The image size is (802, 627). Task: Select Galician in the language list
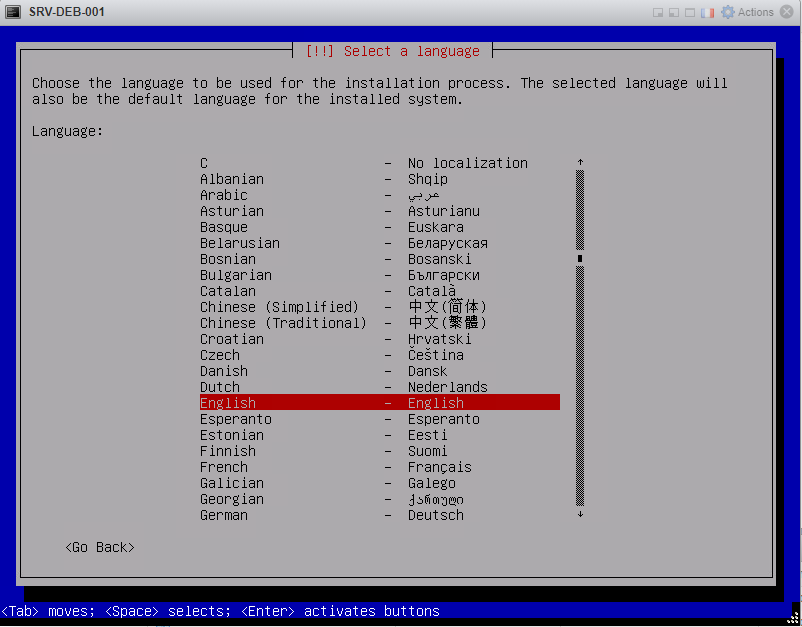coord(380,483)
